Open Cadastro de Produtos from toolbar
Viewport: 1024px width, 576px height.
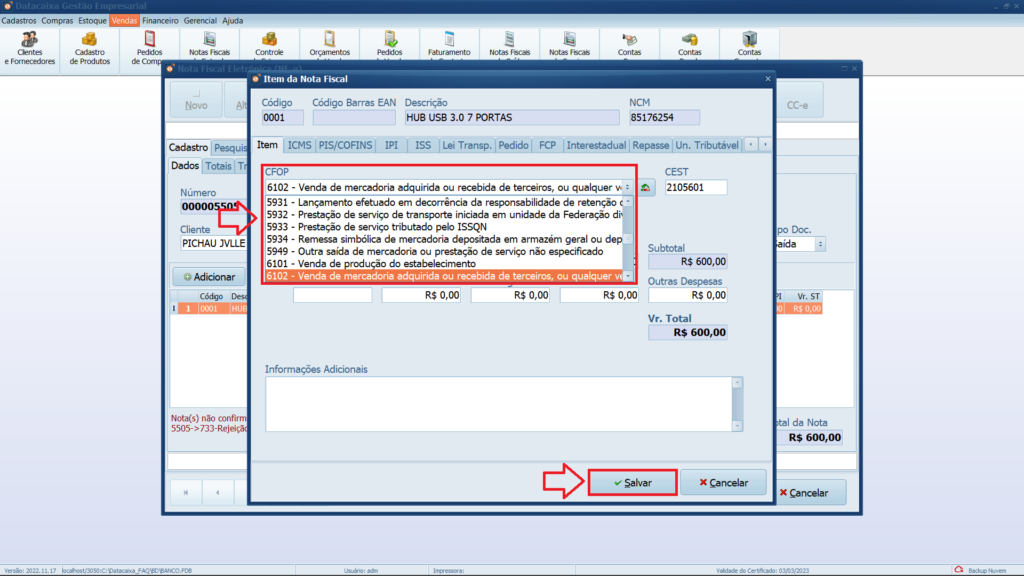coord(89,46)
